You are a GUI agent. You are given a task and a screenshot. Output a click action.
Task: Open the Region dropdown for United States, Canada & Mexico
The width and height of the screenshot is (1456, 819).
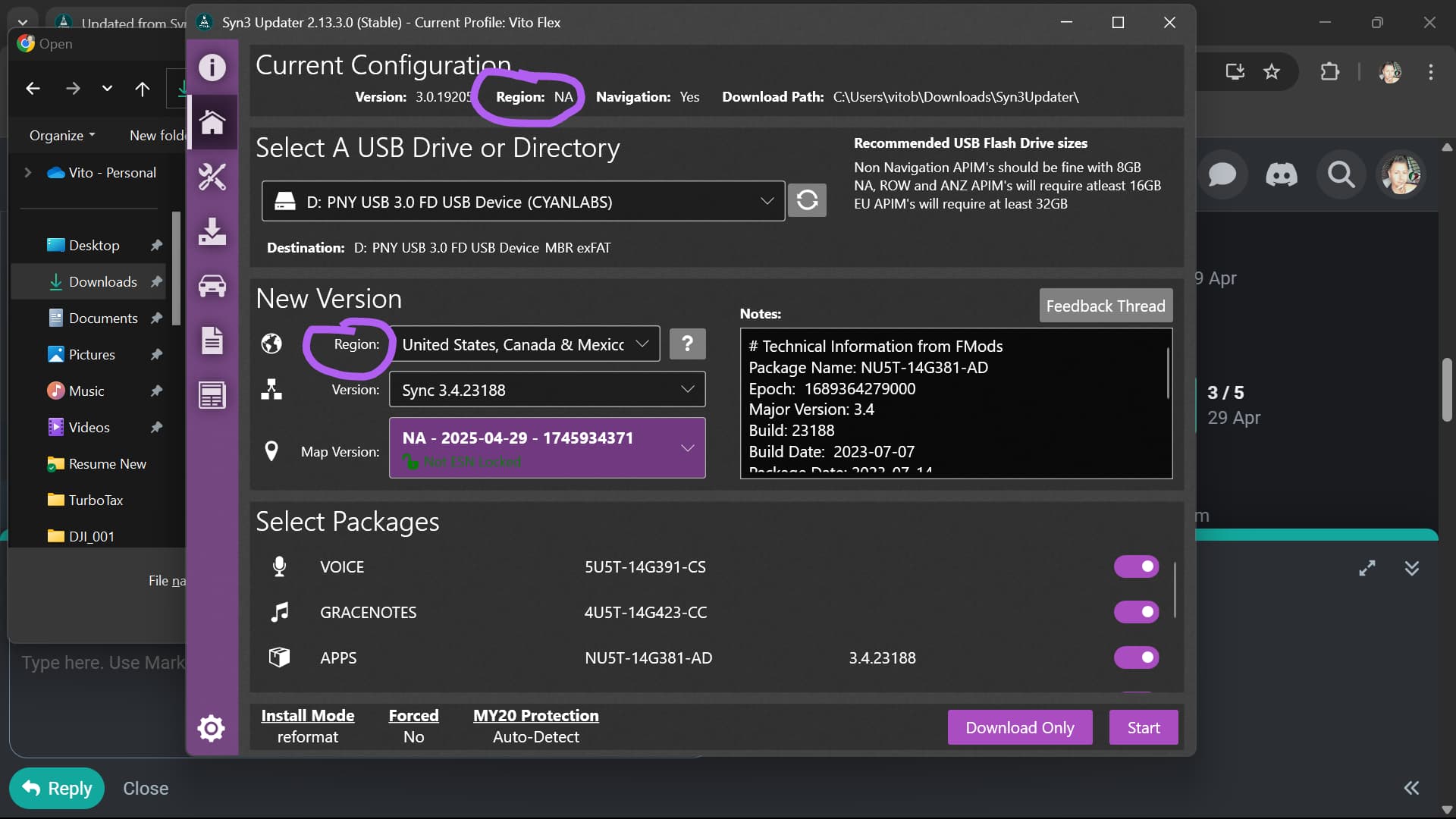click(x=524, y=344)
